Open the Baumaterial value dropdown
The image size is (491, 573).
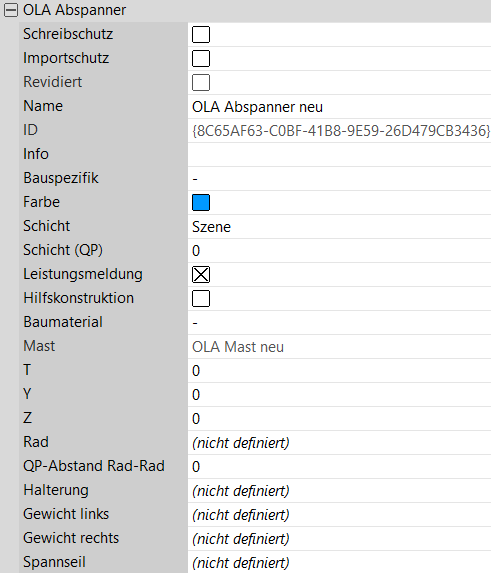(339, 323)
